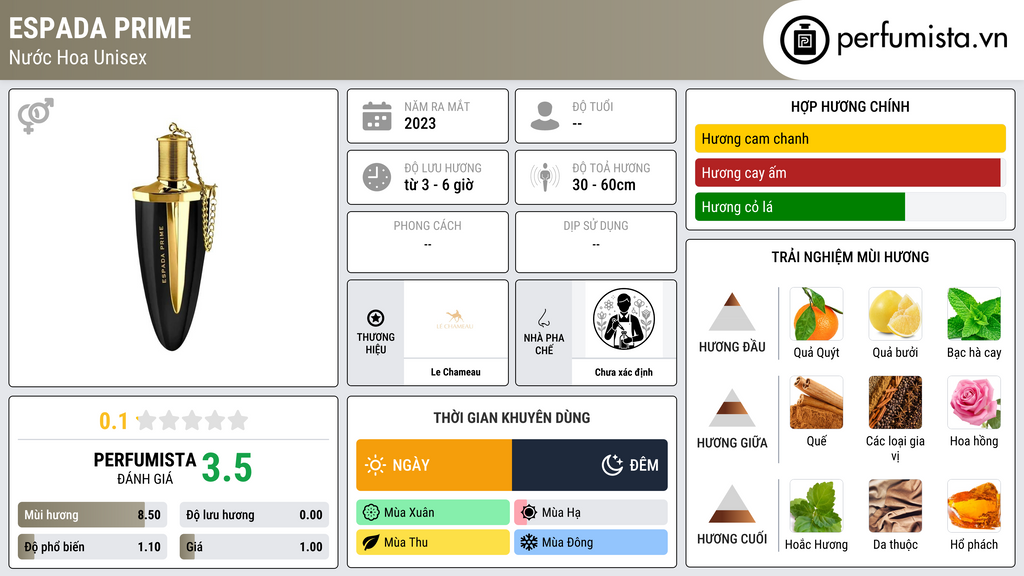Screen dimensions: 1024x576
Task: Click the clock icon beside Độ lưu hương
Action: [x=377, y=177]
